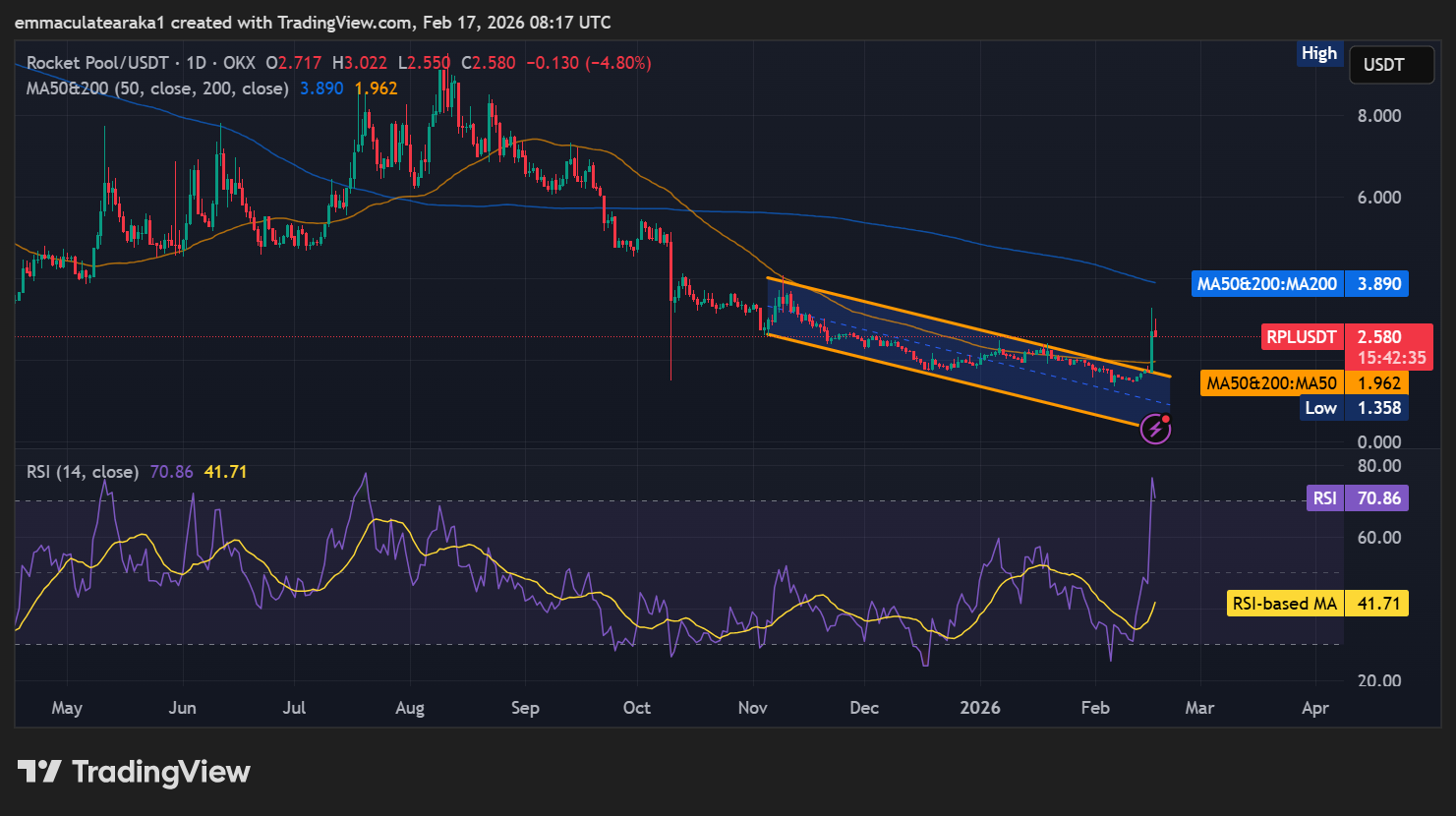Click the Aug label on time axis
Viewport: 1456px width, 816px height.
point(410,708)
